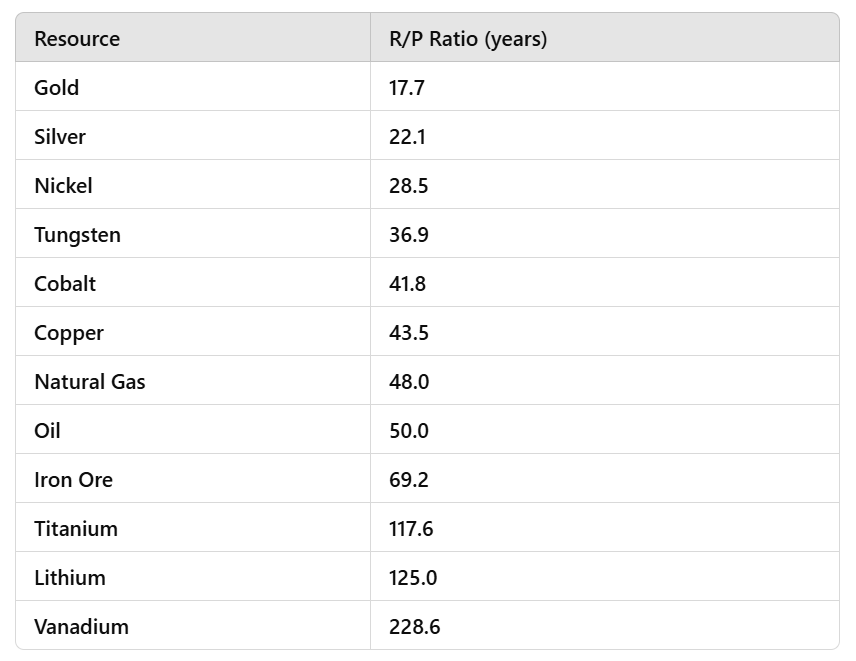Click the Iron Ore cell
856x661 pixels.
(73, 480)
